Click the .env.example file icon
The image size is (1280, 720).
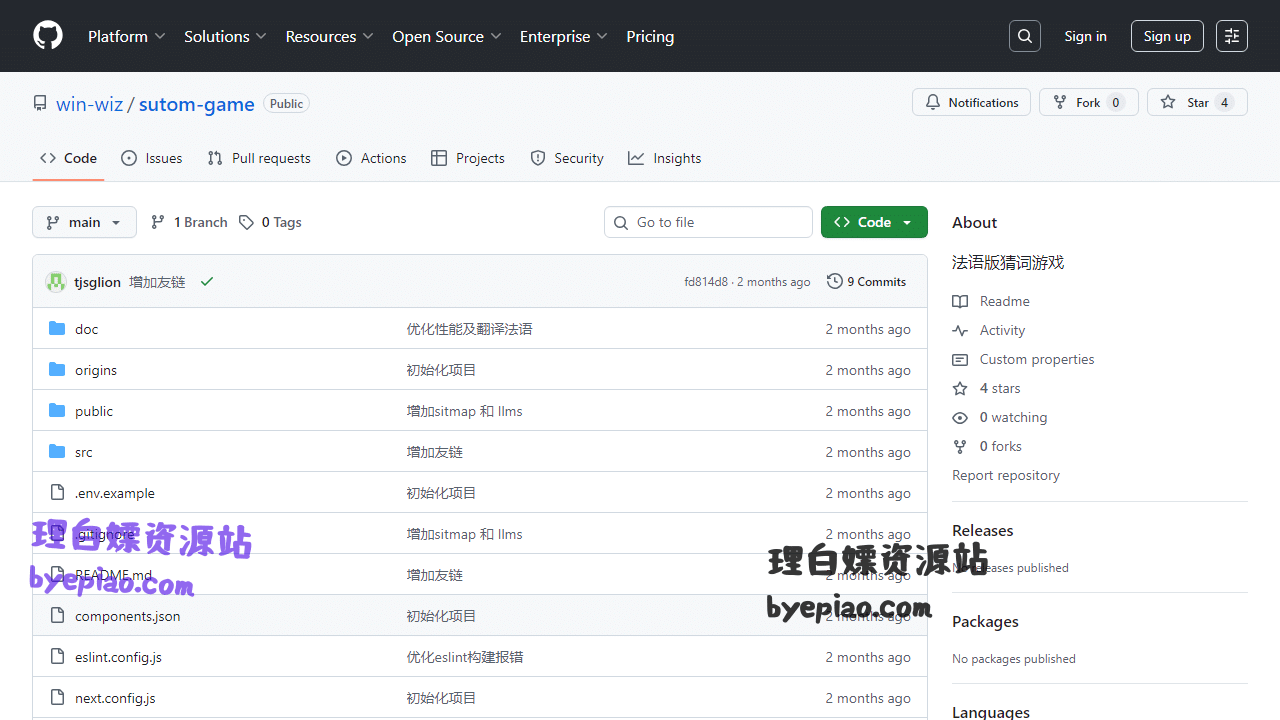(x=57, y=493)
